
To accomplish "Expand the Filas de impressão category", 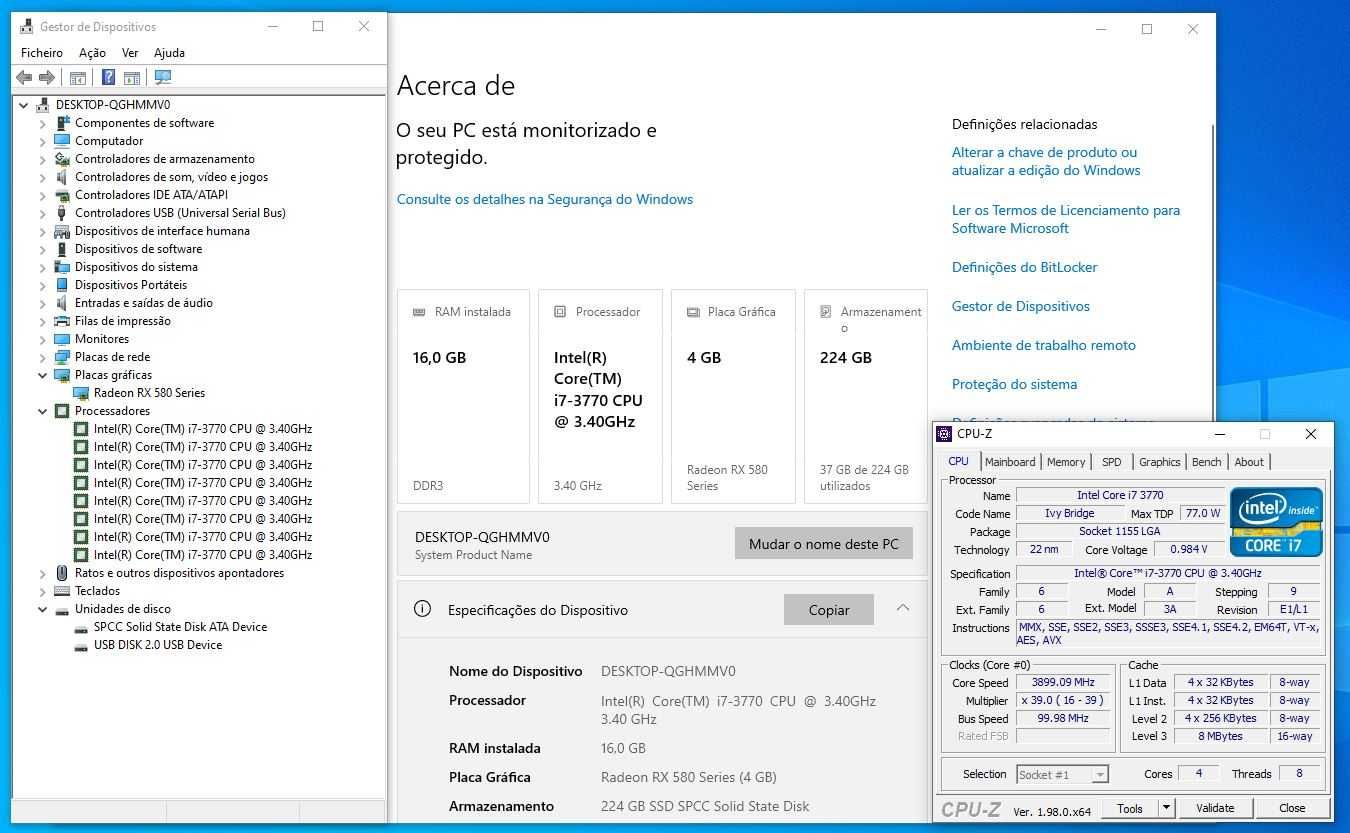I will pyautogui.click(x=43, y=321).
